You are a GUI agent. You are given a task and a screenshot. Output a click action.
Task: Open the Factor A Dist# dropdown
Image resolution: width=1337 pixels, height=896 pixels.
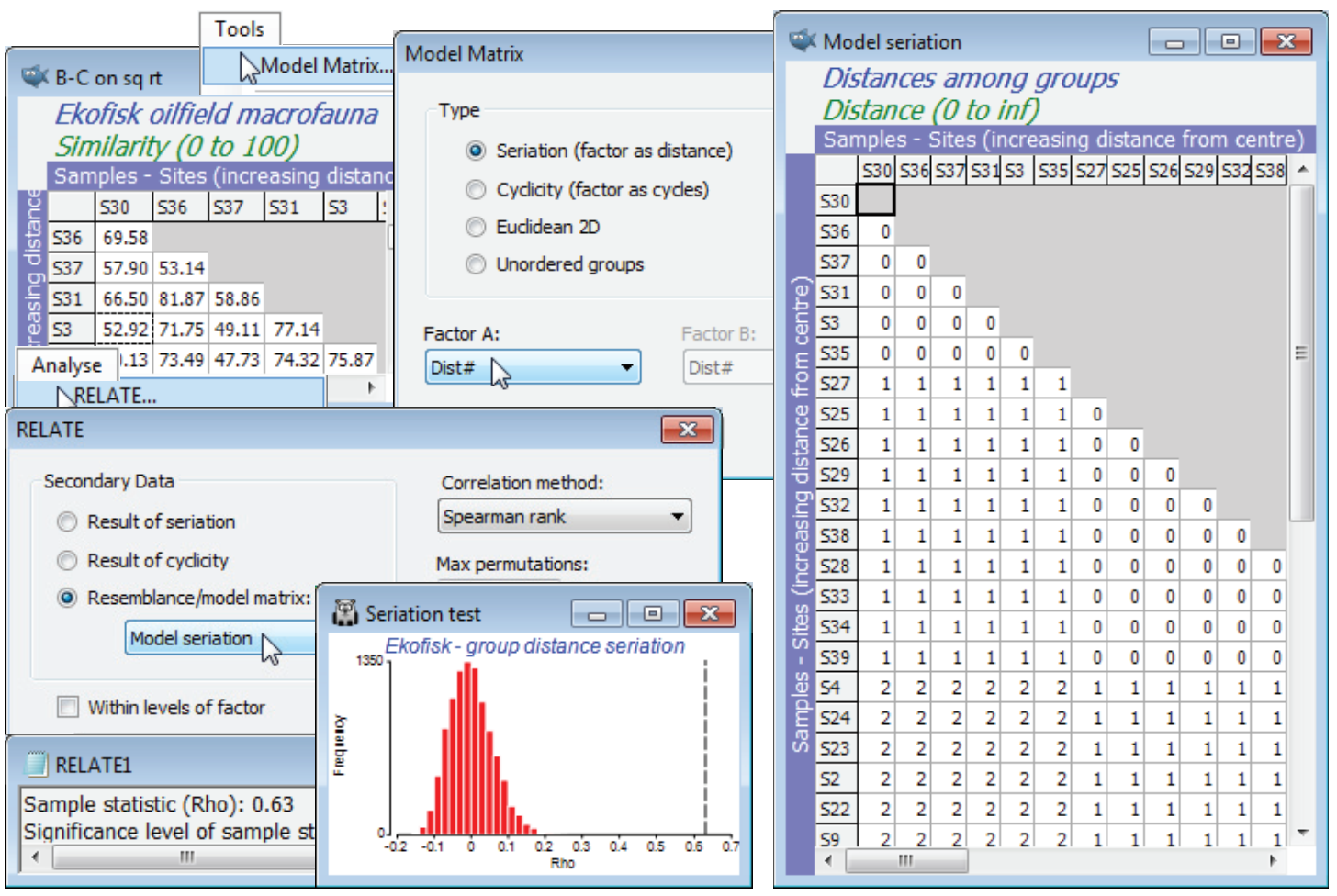coord(533,367)
